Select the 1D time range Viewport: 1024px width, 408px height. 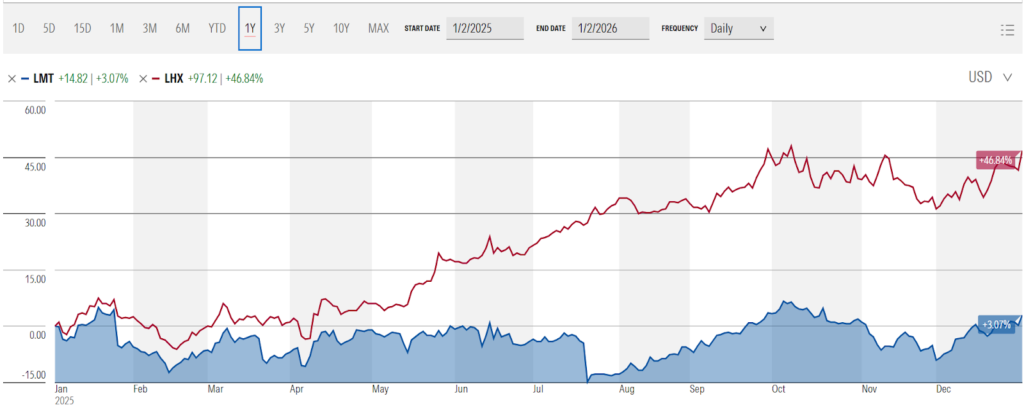pyautogui.click(x=19, y=28)
